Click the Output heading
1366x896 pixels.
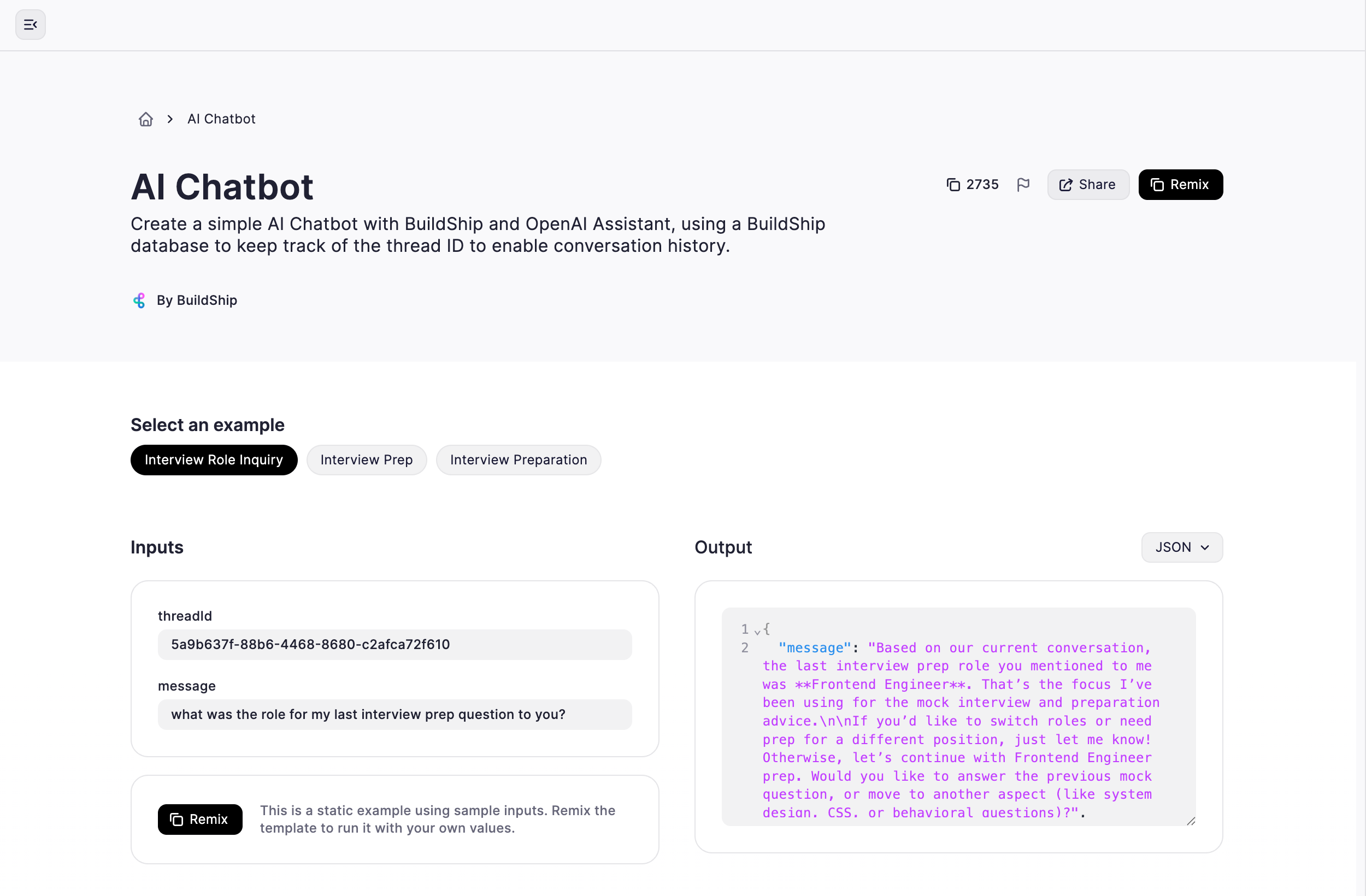click(722, 547)
